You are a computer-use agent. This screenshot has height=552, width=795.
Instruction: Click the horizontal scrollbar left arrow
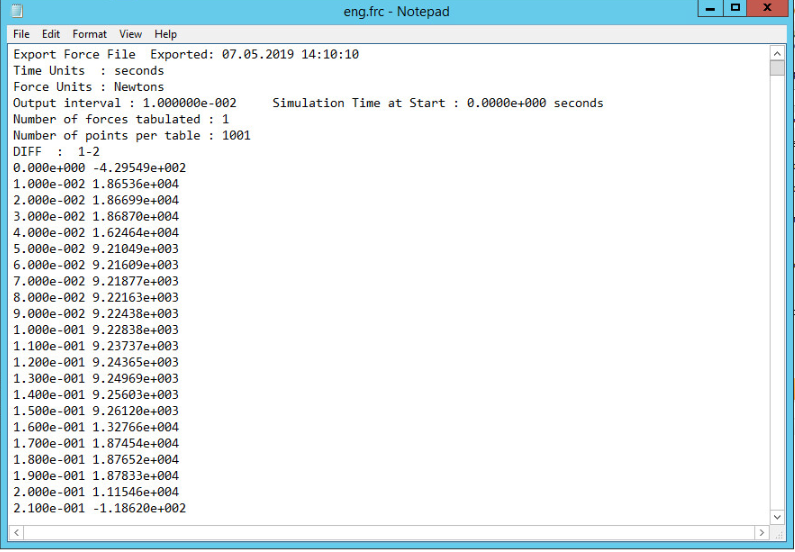pyautogui.click(x=18, y=532)
